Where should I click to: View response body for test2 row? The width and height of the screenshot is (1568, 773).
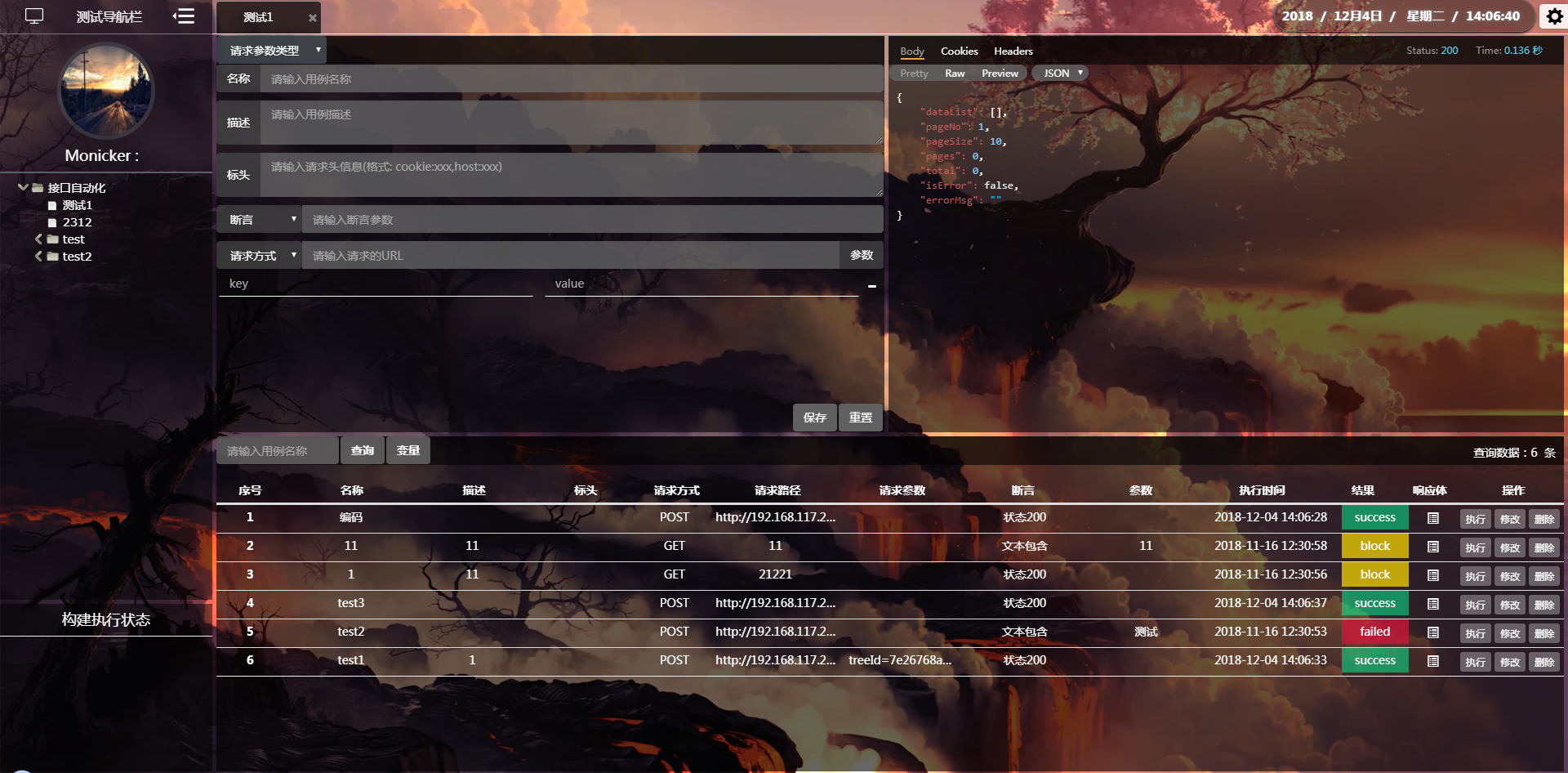coord(1432,632)
